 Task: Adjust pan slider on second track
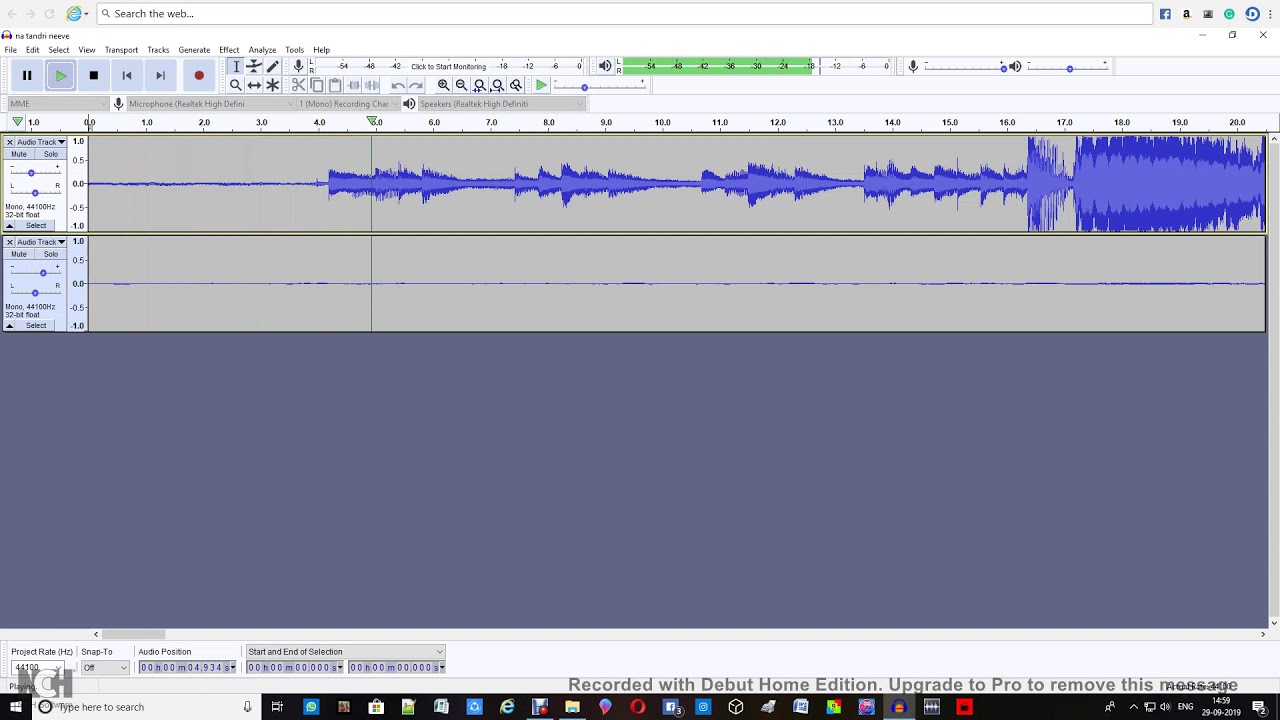coord(35,292)
